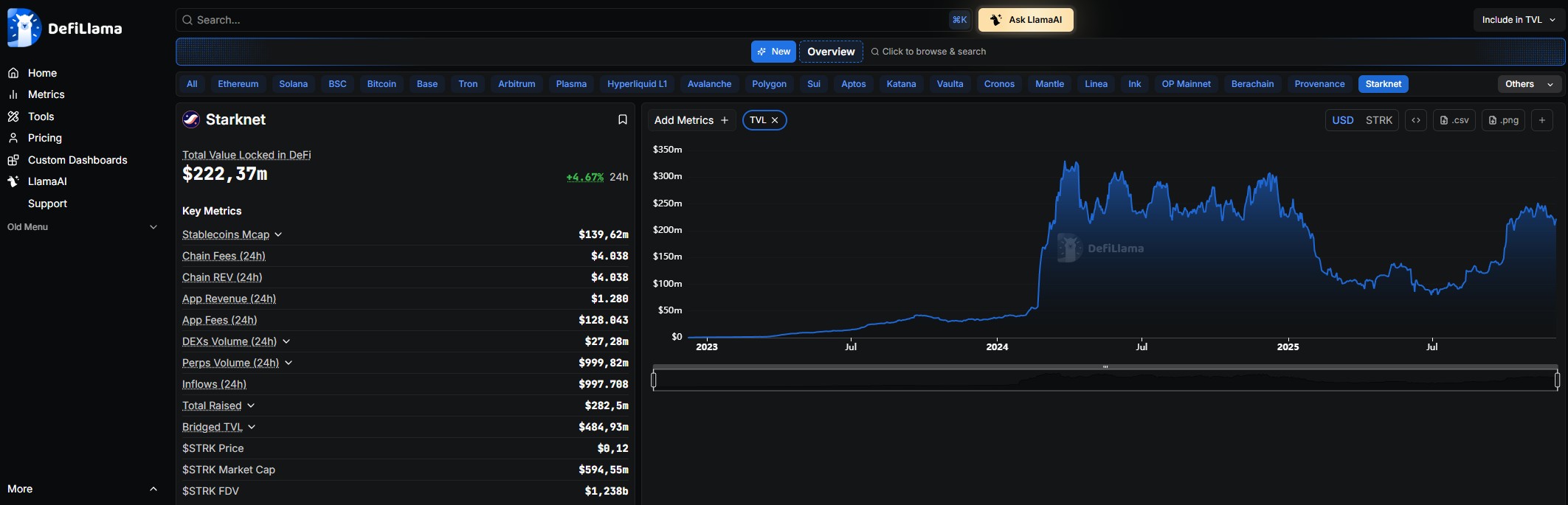The image size is (1568, 505).
Task: Click the New button
Action: coord(773,52)
